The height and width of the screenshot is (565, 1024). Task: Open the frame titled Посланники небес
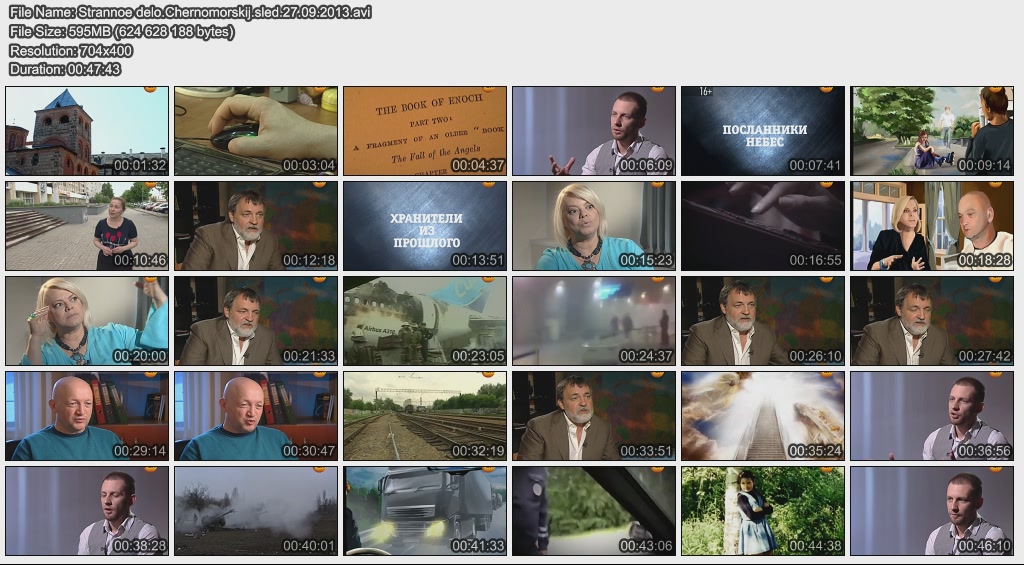coord(762,130)
